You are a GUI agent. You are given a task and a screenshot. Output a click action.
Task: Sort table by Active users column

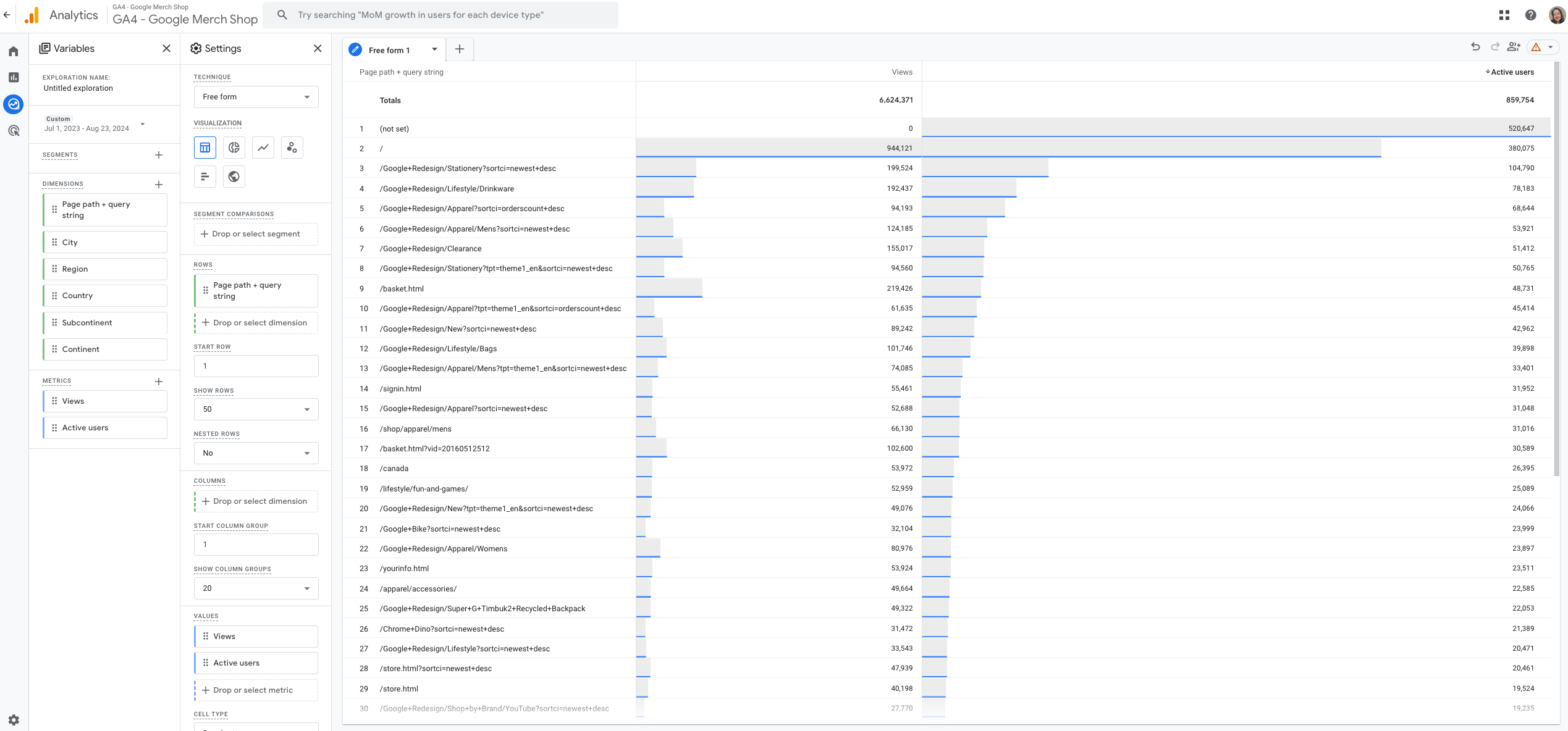pos(1511,72)
